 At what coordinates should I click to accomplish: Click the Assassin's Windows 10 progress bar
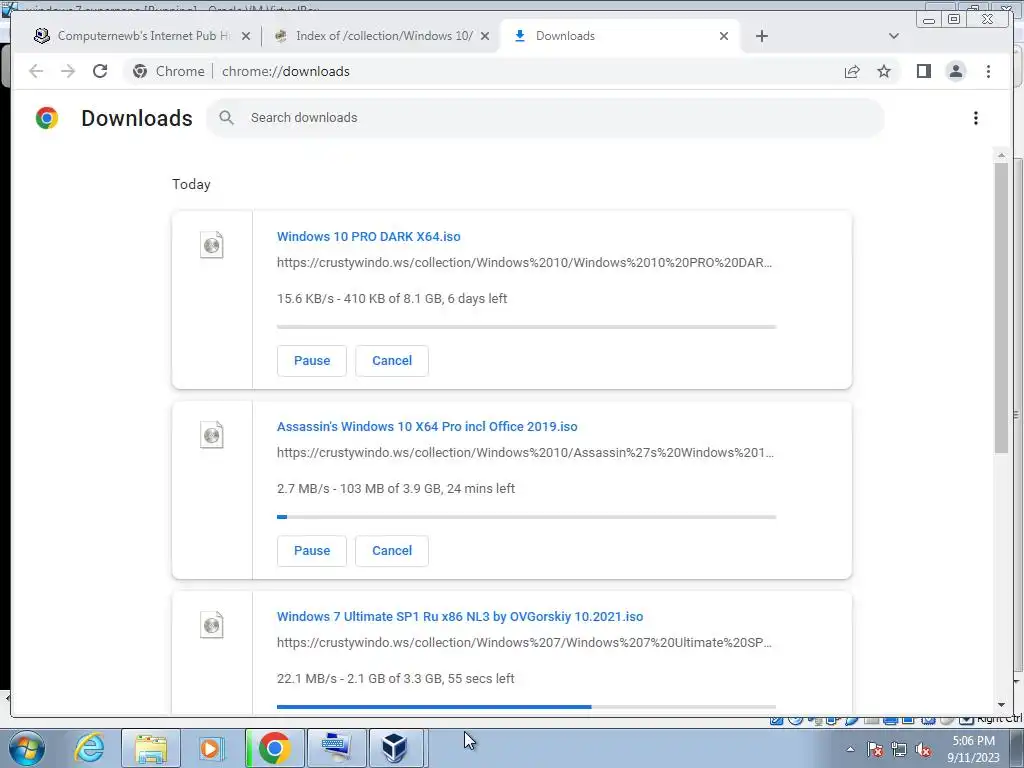pyautogui.click(x=526, y=517)
